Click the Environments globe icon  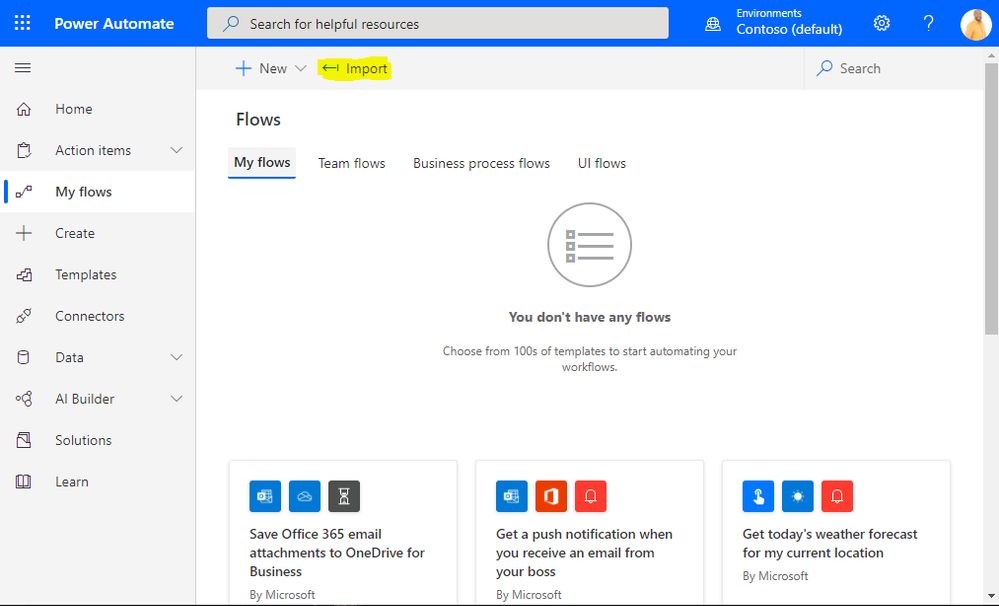point(713,24)
